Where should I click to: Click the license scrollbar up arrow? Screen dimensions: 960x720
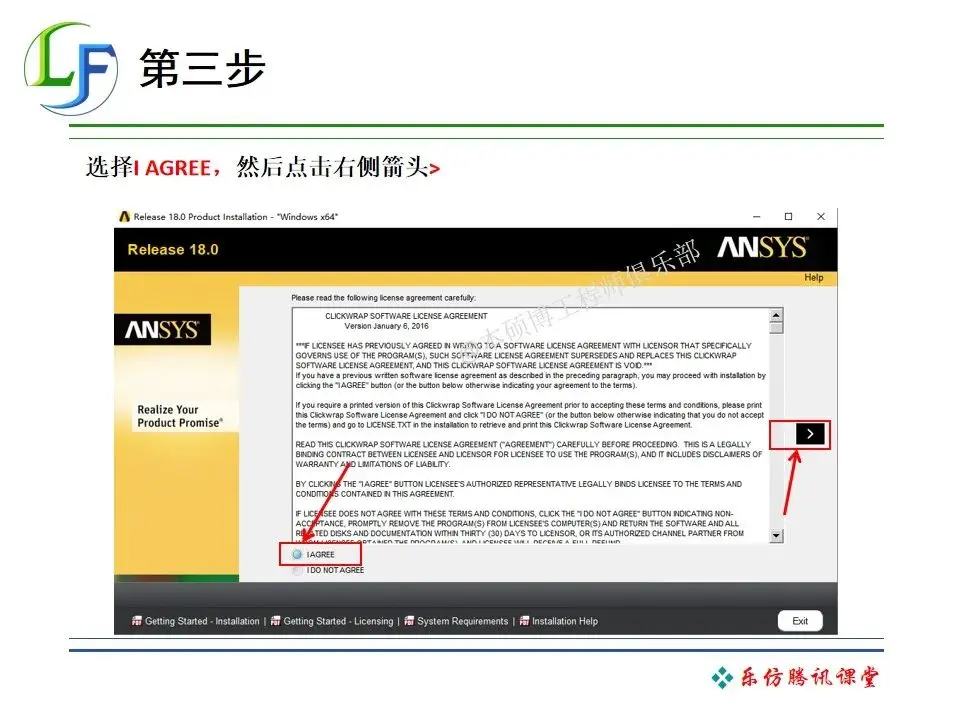point(776,315)
